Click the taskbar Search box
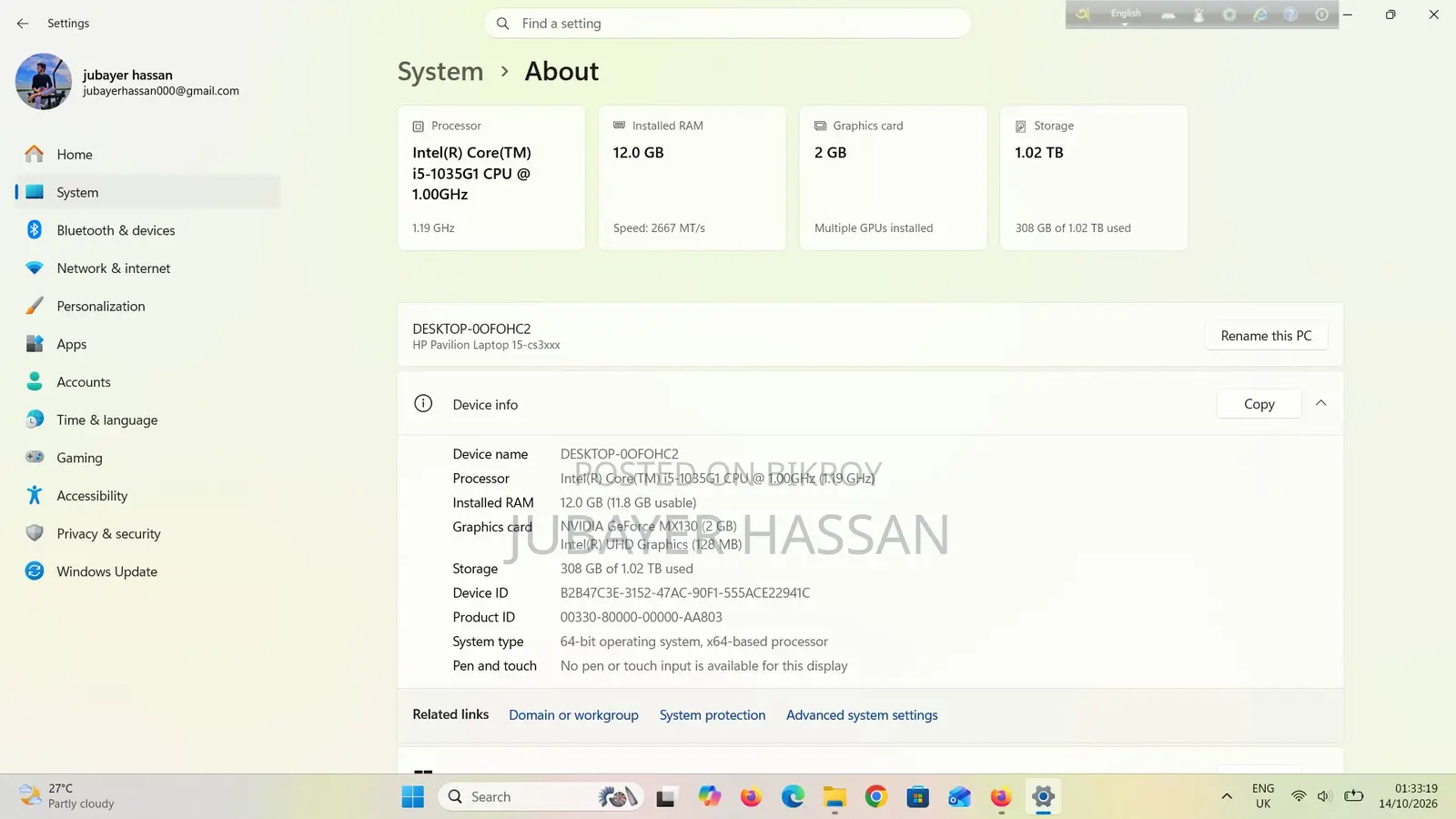 541,797
